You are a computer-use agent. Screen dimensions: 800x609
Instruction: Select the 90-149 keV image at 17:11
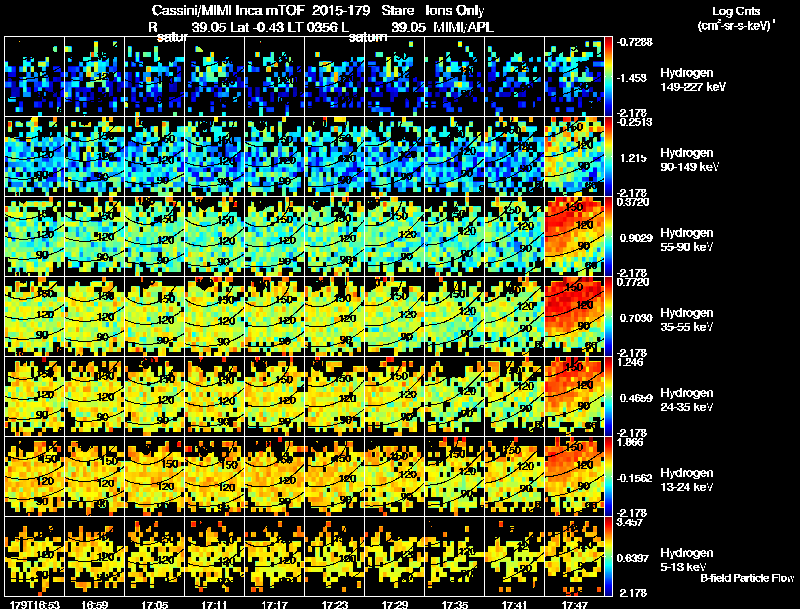point(214,157)
